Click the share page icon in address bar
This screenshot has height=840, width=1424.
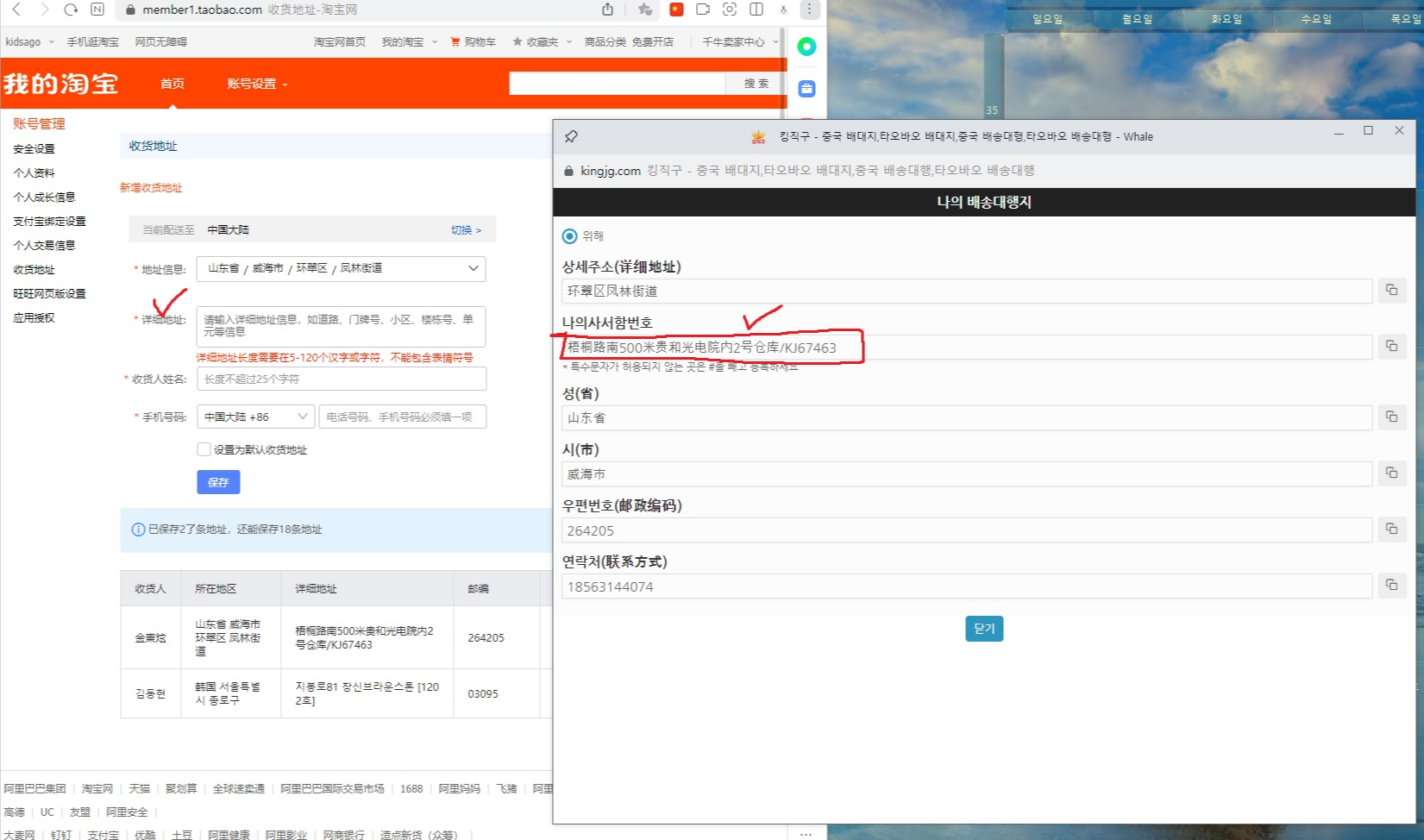coord(607,9)
